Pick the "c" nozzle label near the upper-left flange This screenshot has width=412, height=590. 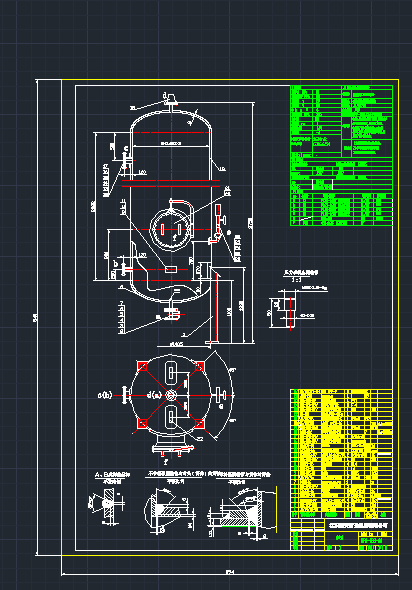(x=126, y=148)
